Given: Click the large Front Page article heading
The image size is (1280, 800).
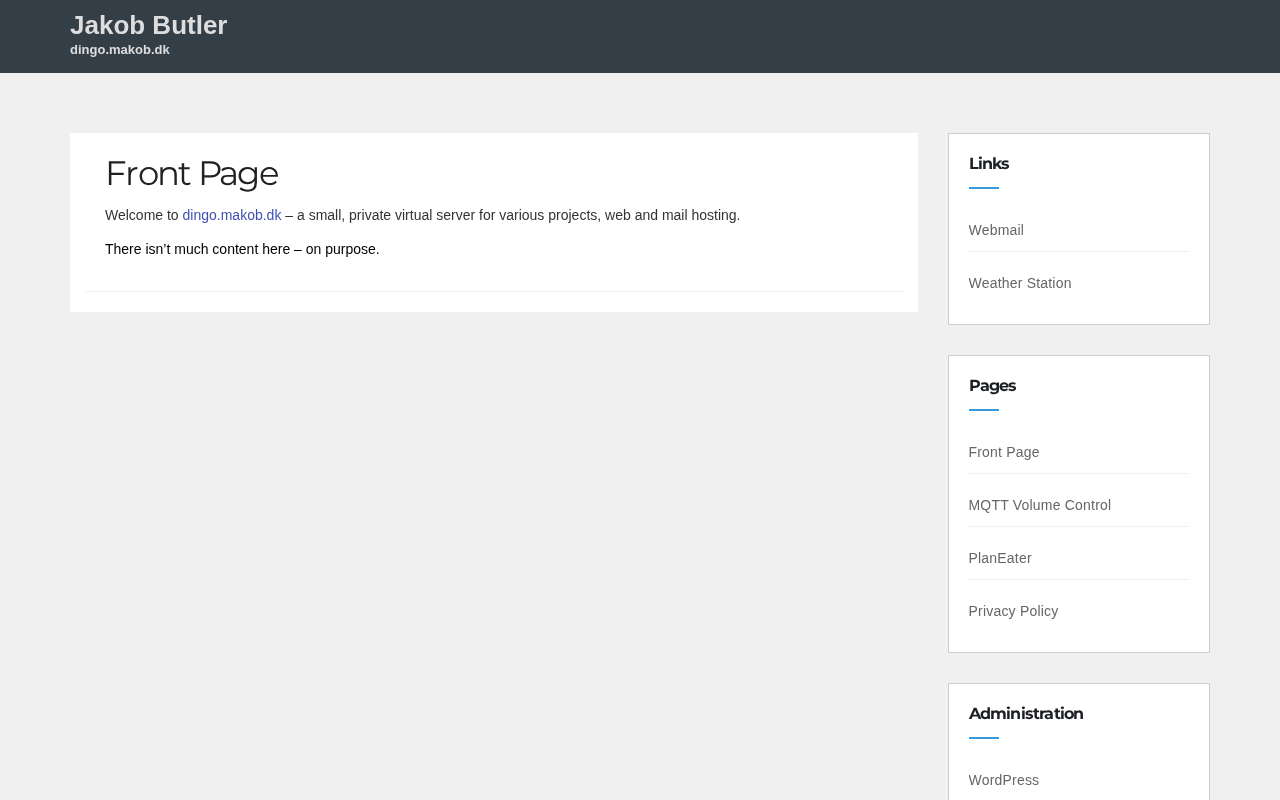Looking at the screenshot, I should [191, 173].
